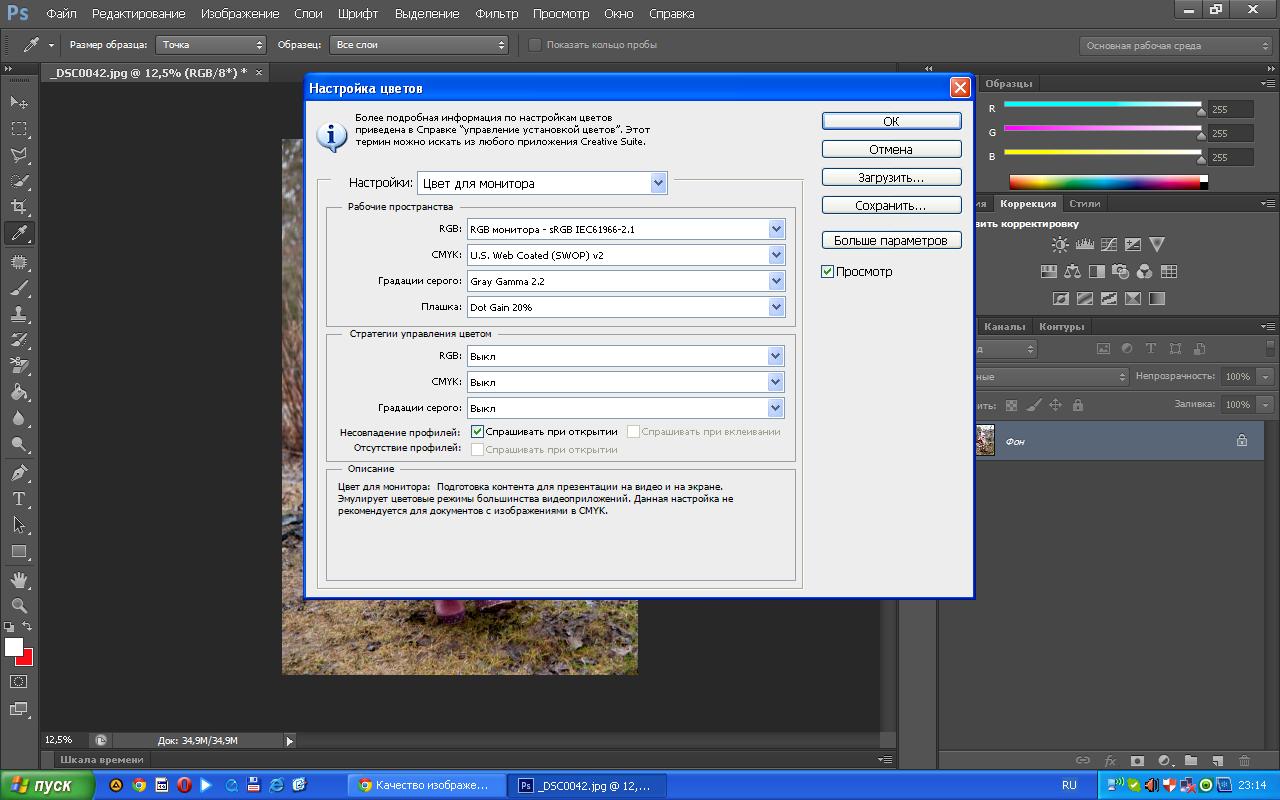Click the Brightness/Contrast sun adjustment icon
This screenshot has height=800, width=1280.
1060,244
